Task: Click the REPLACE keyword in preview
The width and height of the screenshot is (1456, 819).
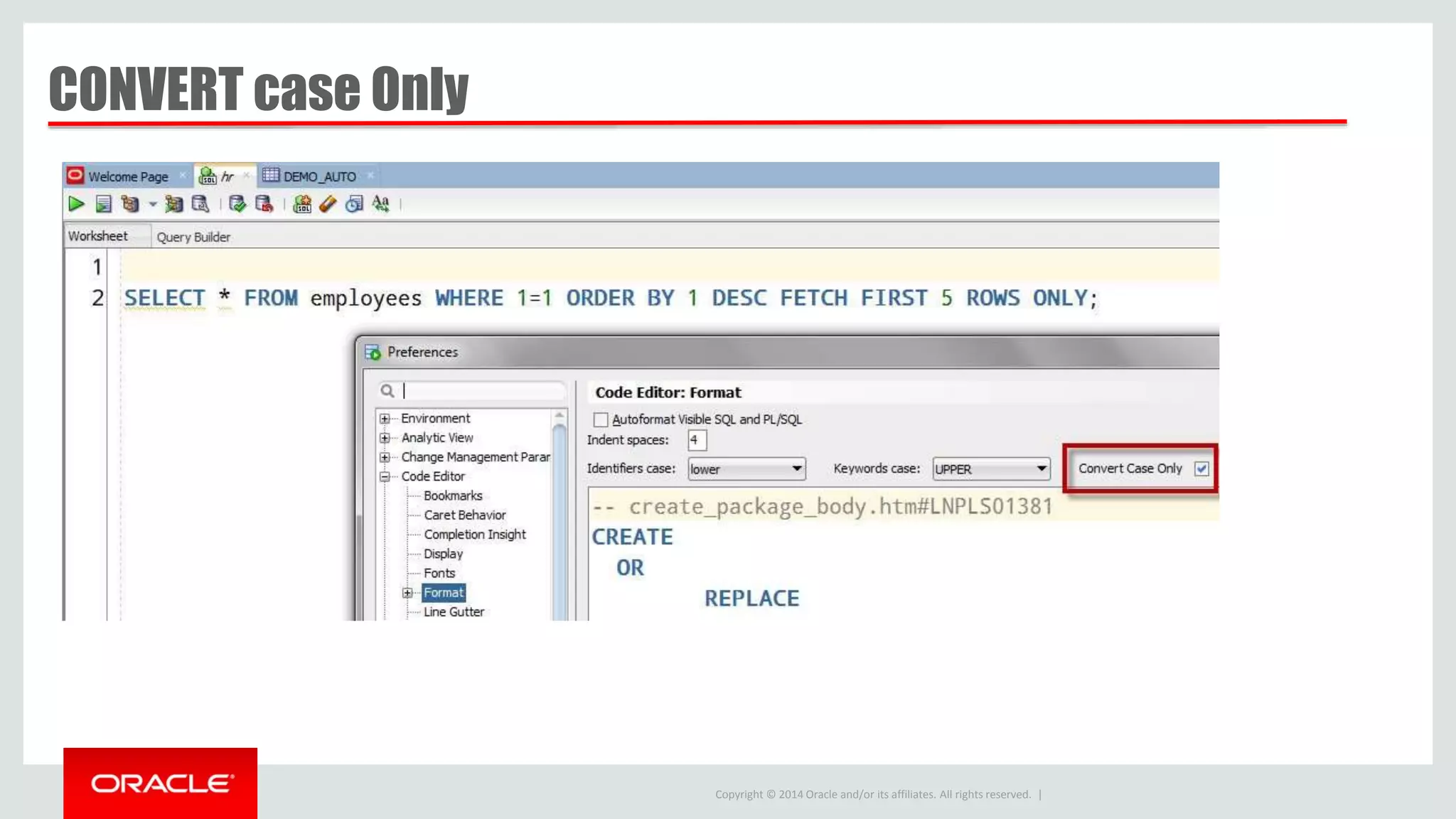Action: (752, 599)
